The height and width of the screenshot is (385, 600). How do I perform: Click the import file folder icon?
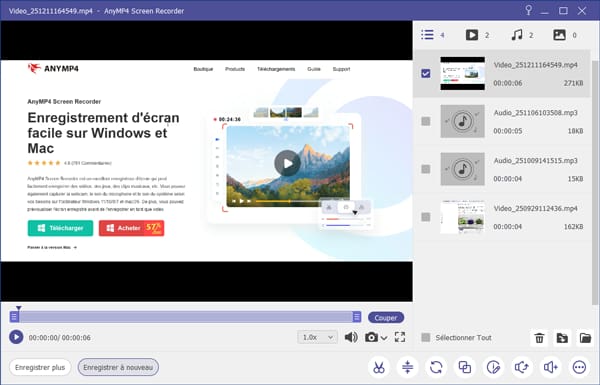tap(562, 338)
